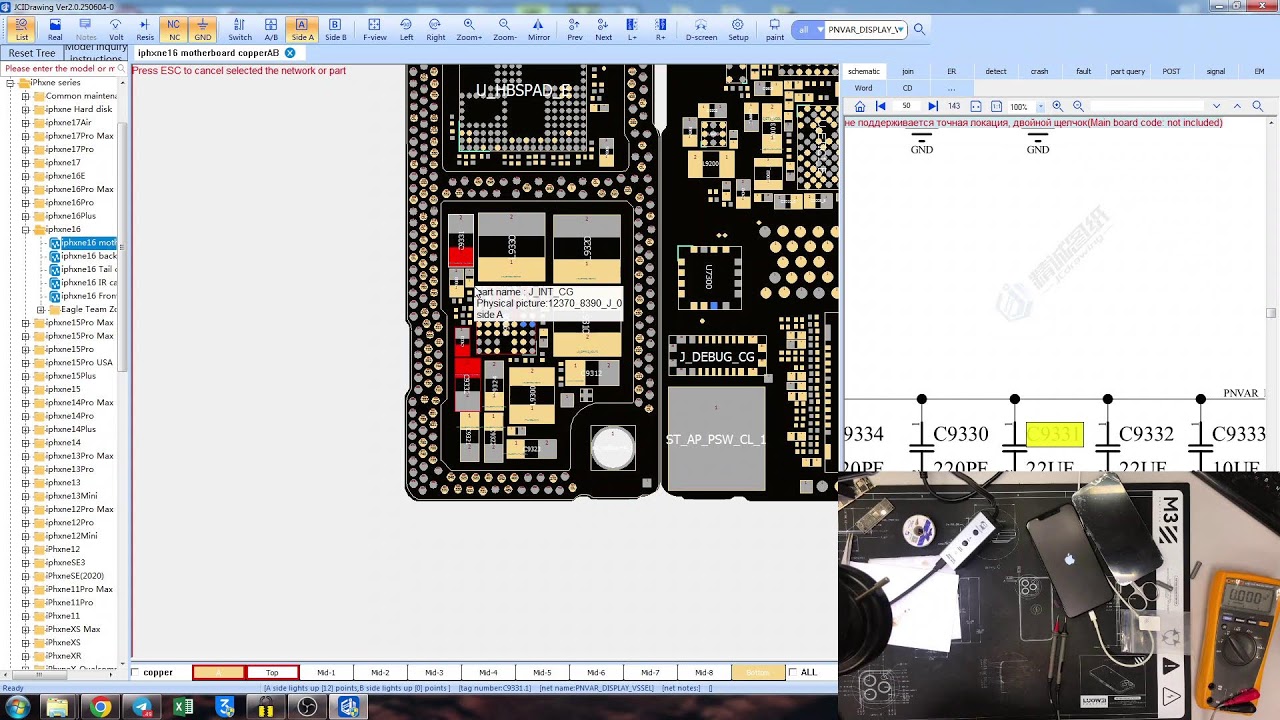The image size is (1280, 720).
Task: Rotate the board Right
Action: coord(435,29)
